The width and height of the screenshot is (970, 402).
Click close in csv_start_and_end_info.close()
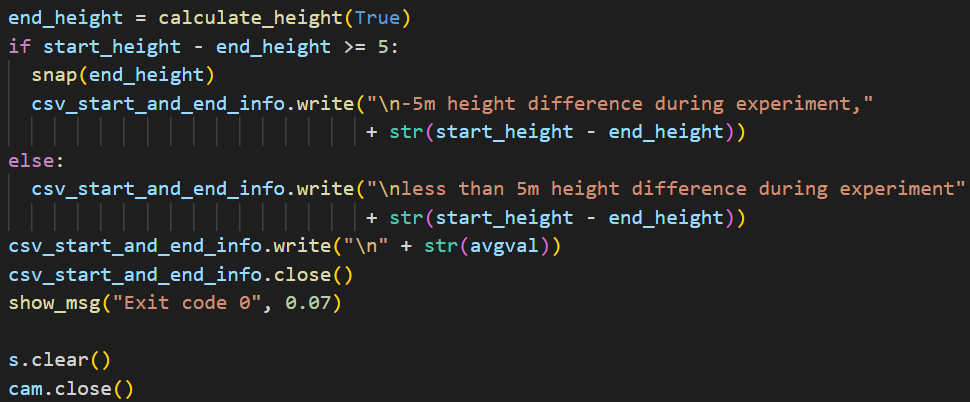321,274
